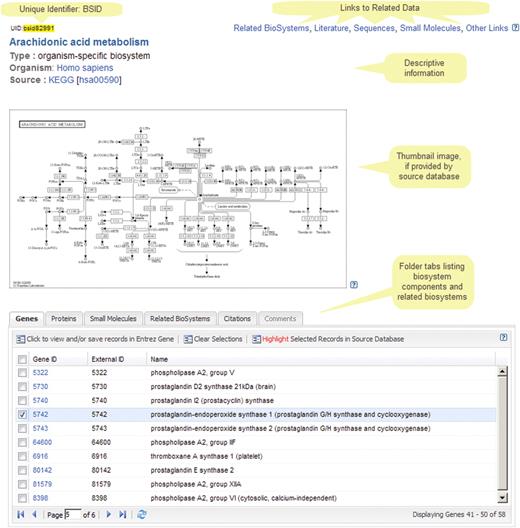Open the Small Molecules tab
Image resolution: width=520 pixels, height=528 pixels.
pos(113,319)
